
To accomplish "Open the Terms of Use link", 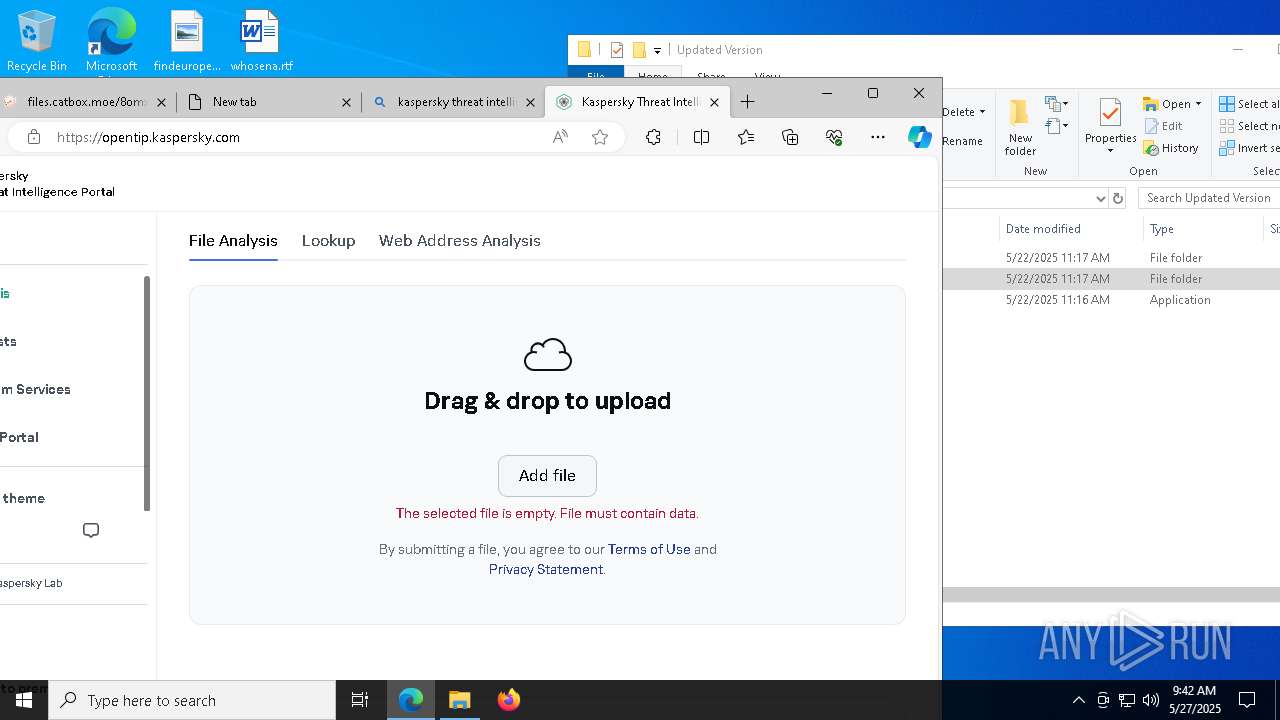I will point(649,549).
